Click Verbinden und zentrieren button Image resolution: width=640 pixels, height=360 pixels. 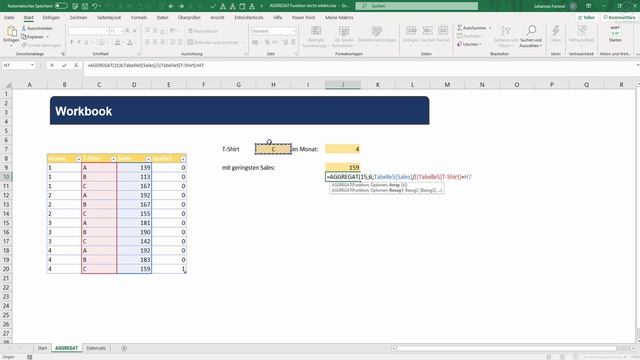click(216, 42)
